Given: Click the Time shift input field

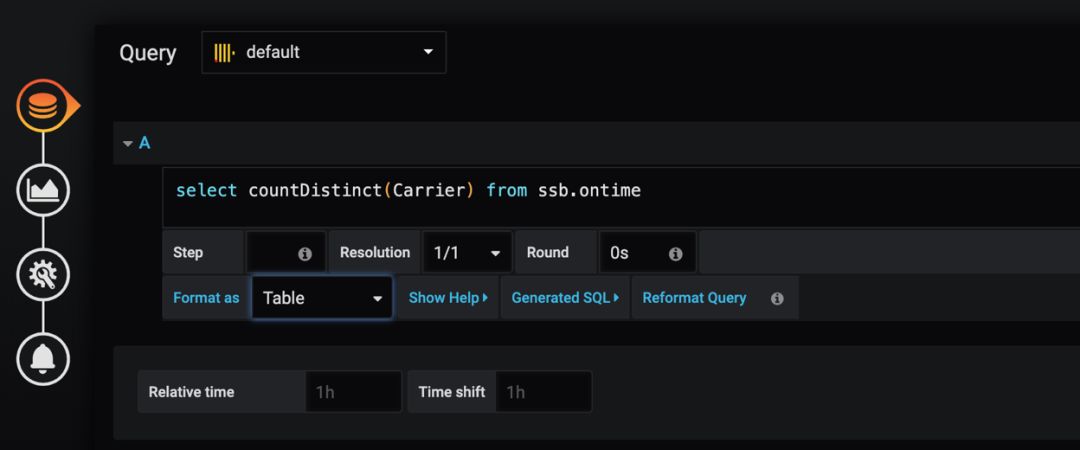Looking at the screenshot, I should click(543, 391).
